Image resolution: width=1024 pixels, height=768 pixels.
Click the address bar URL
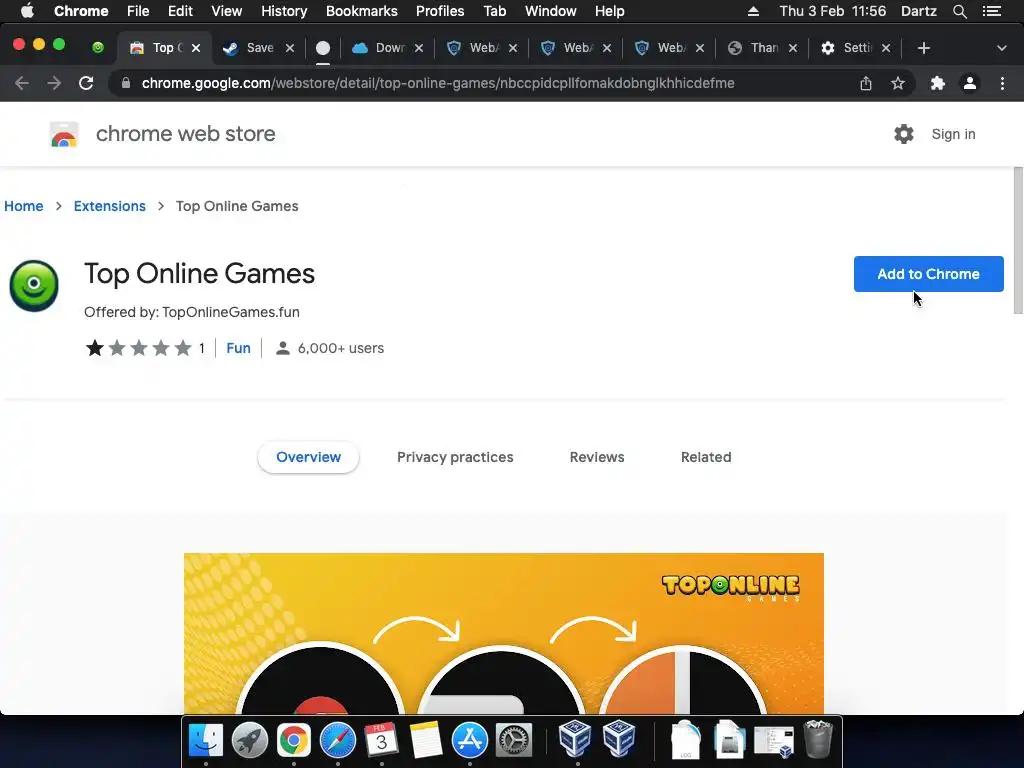point(438,83)
